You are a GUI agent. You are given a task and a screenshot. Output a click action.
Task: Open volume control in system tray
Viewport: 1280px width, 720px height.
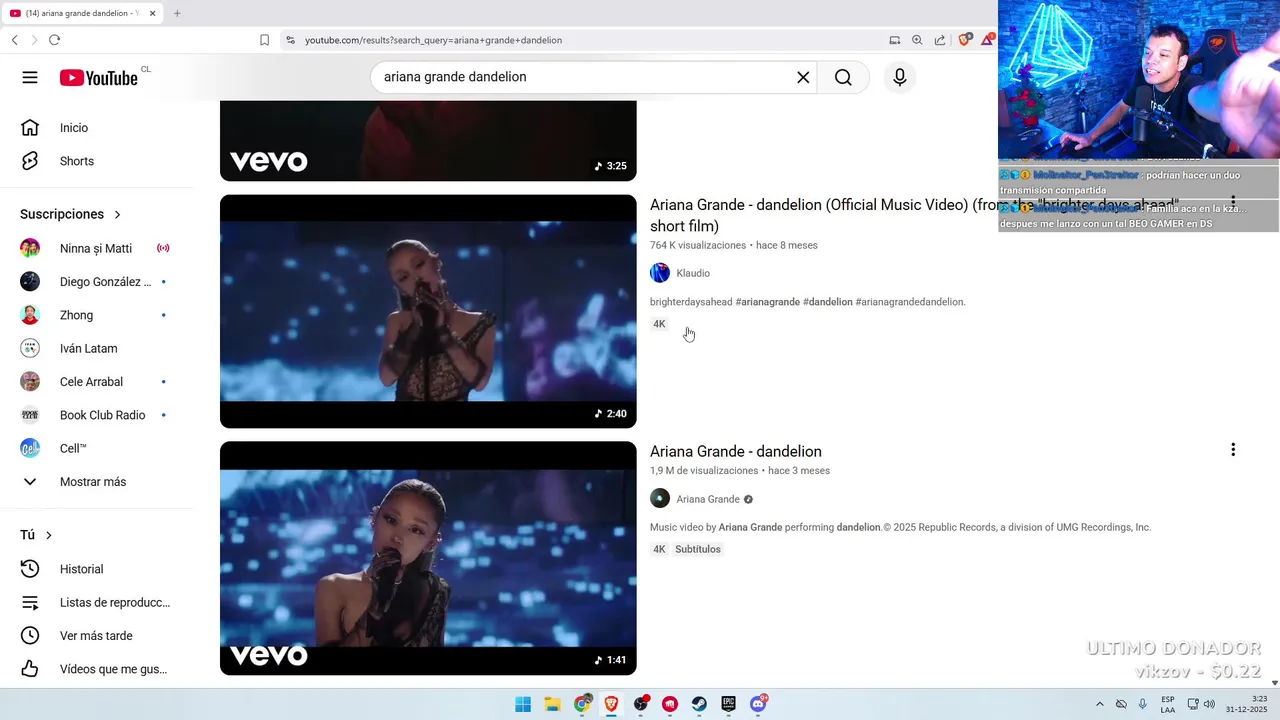tap(1209, 704)
